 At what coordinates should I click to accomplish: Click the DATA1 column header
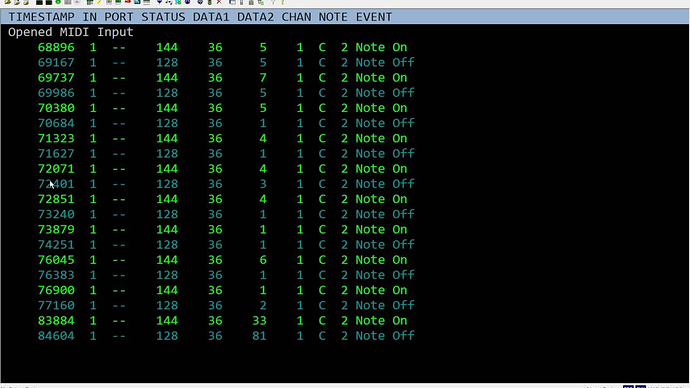click(211, 17)
